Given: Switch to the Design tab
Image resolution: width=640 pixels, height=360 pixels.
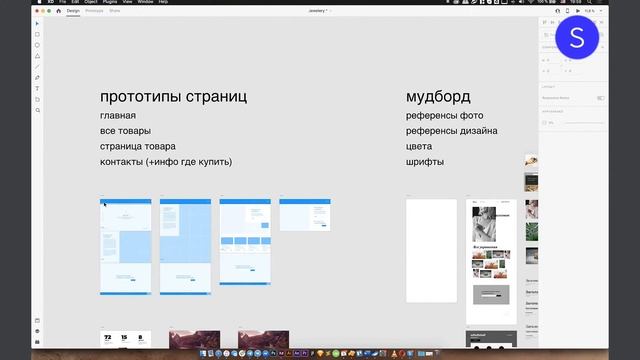Looking at the screenshot, I should (73, 11).
